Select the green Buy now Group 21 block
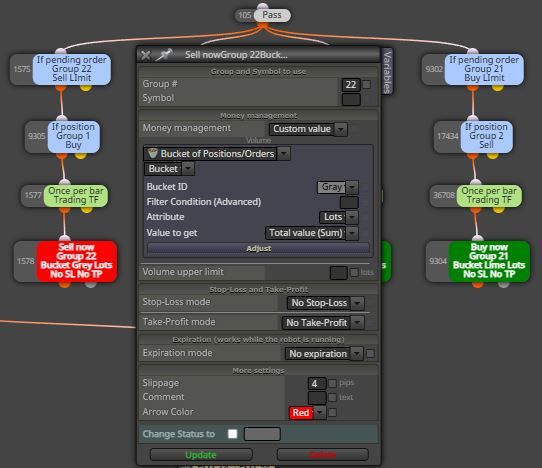The image size is (542, 468). point(489,261)
